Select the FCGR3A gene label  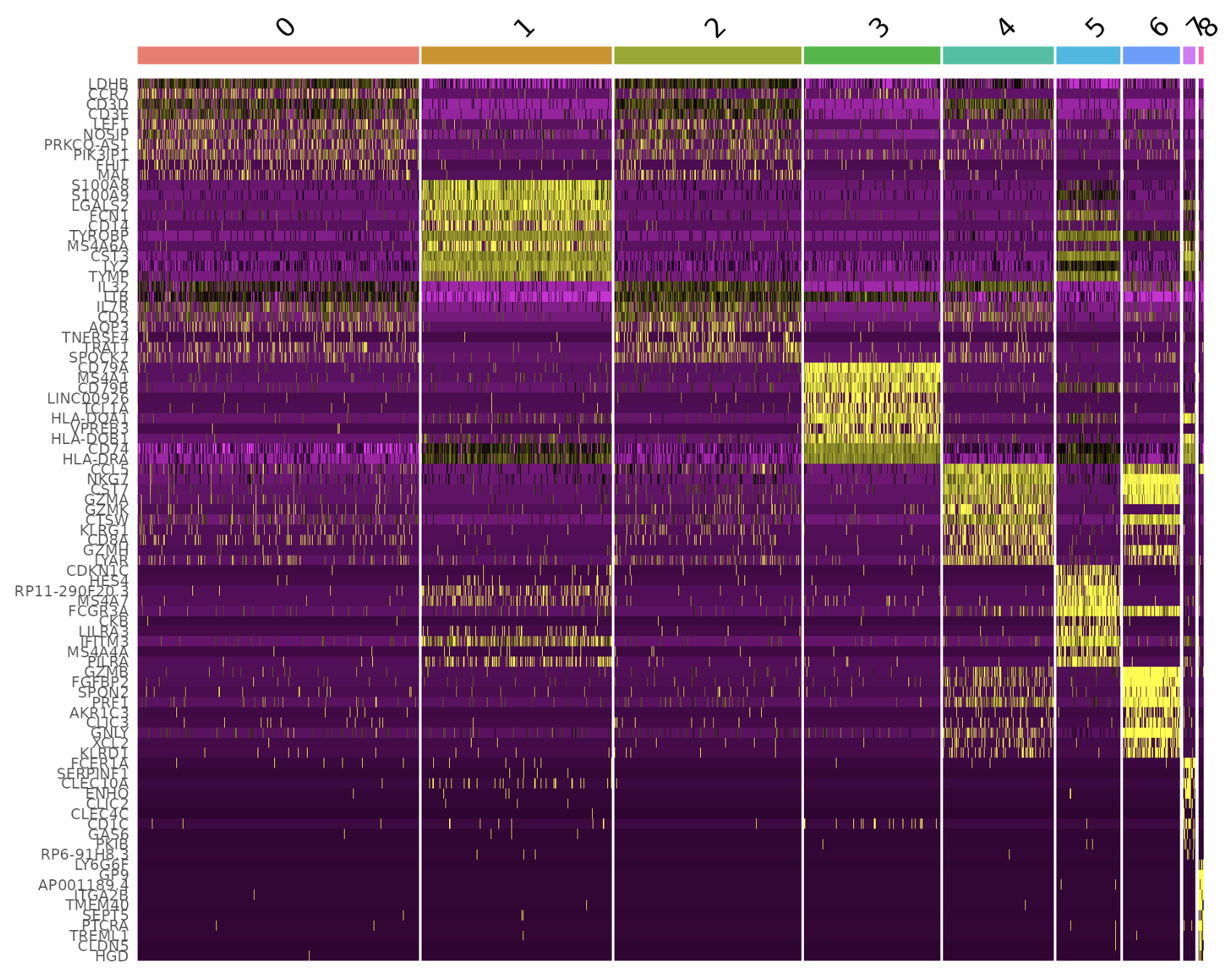99,612
